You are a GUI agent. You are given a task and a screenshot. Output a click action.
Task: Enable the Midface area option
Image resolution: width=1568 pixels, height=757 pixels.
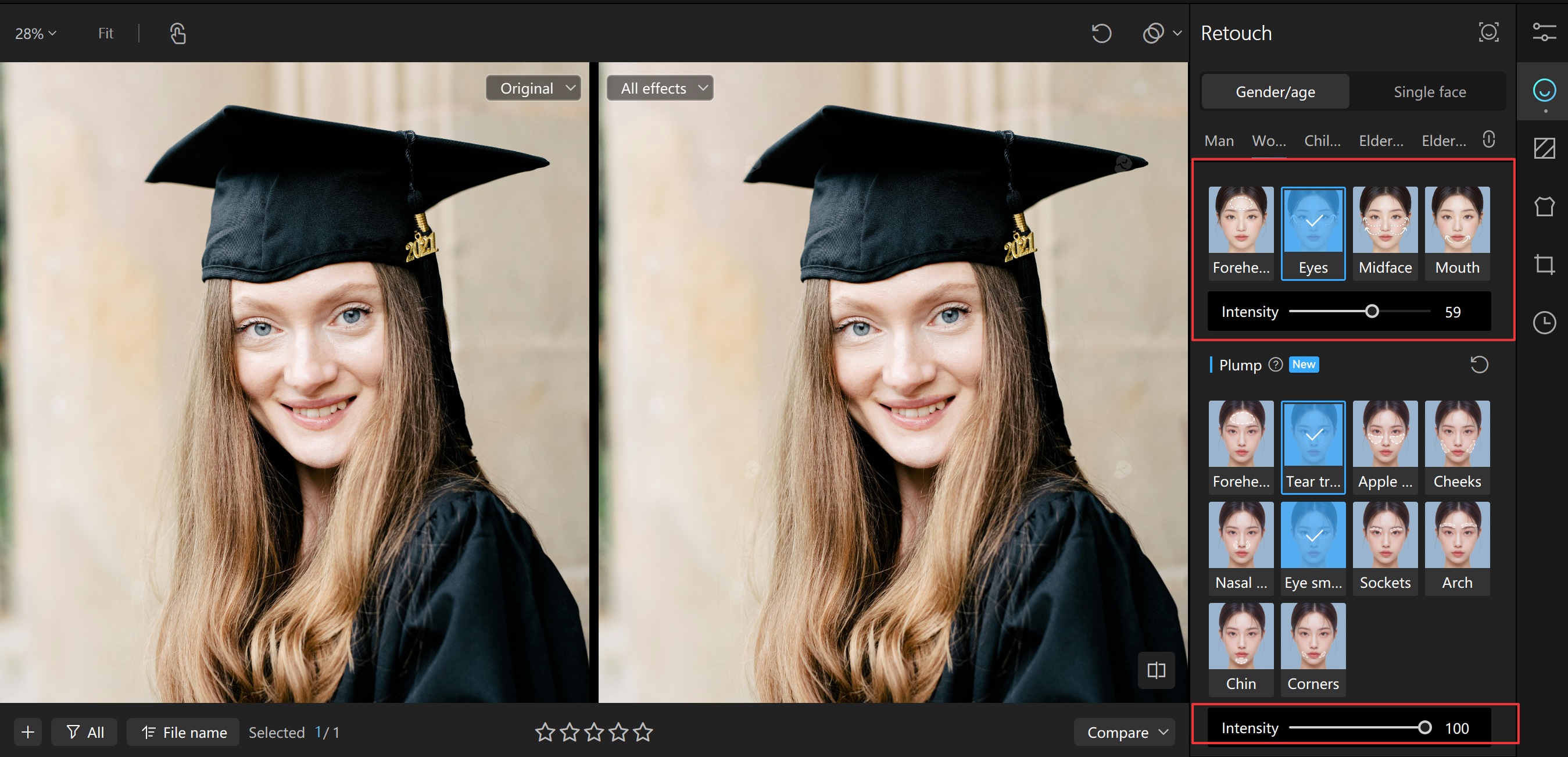[x=1385, y=233]
